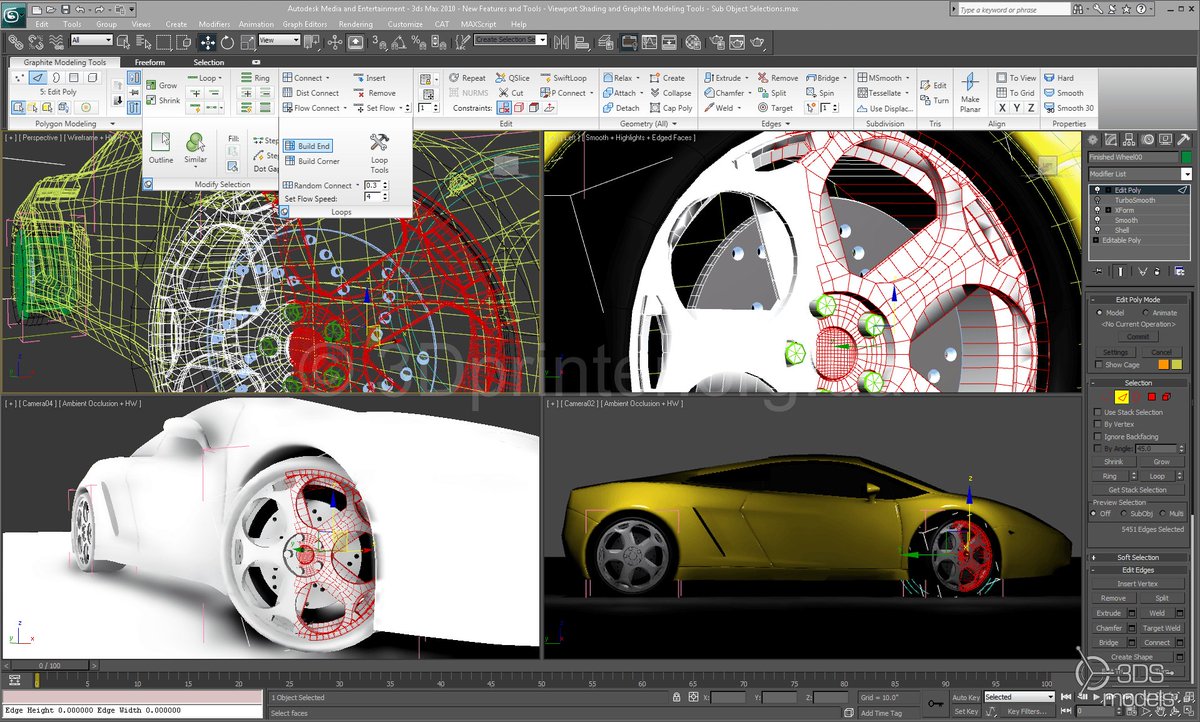Viewport: 1200px width, 722px height.
Task: Enable the Show Cage checkbox
Action: (1098, 365)
